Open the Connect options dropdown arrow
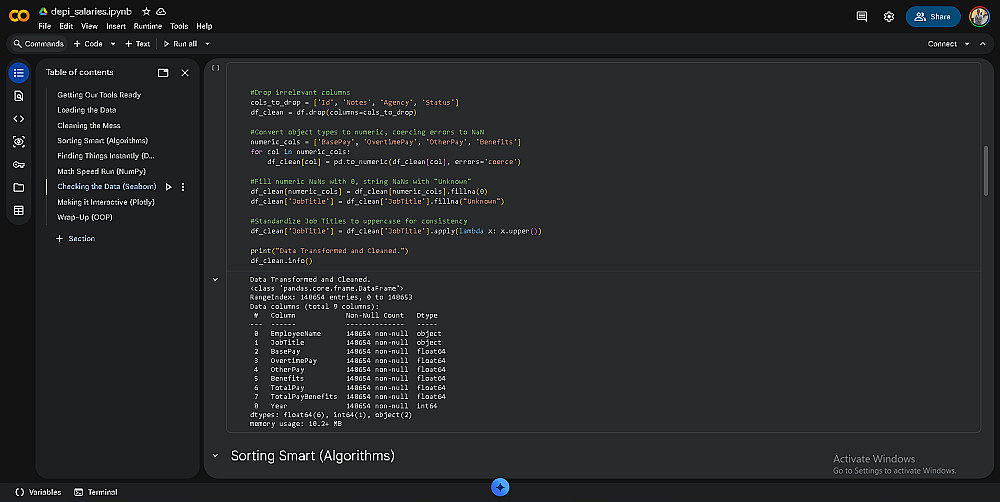Viewport: 1000px width, 502px height. pyautogui.click(x=967, y=44)
